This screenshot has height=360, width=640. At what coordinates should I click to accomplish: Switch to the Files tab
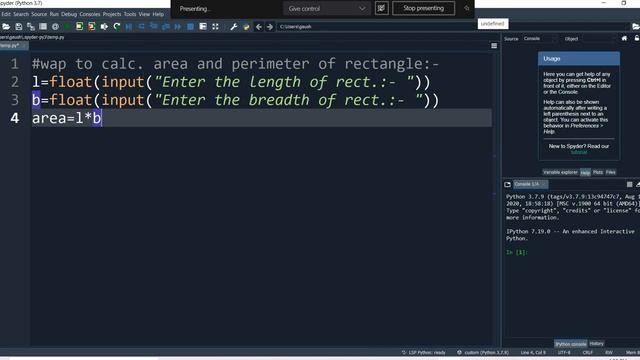point(611,172)
